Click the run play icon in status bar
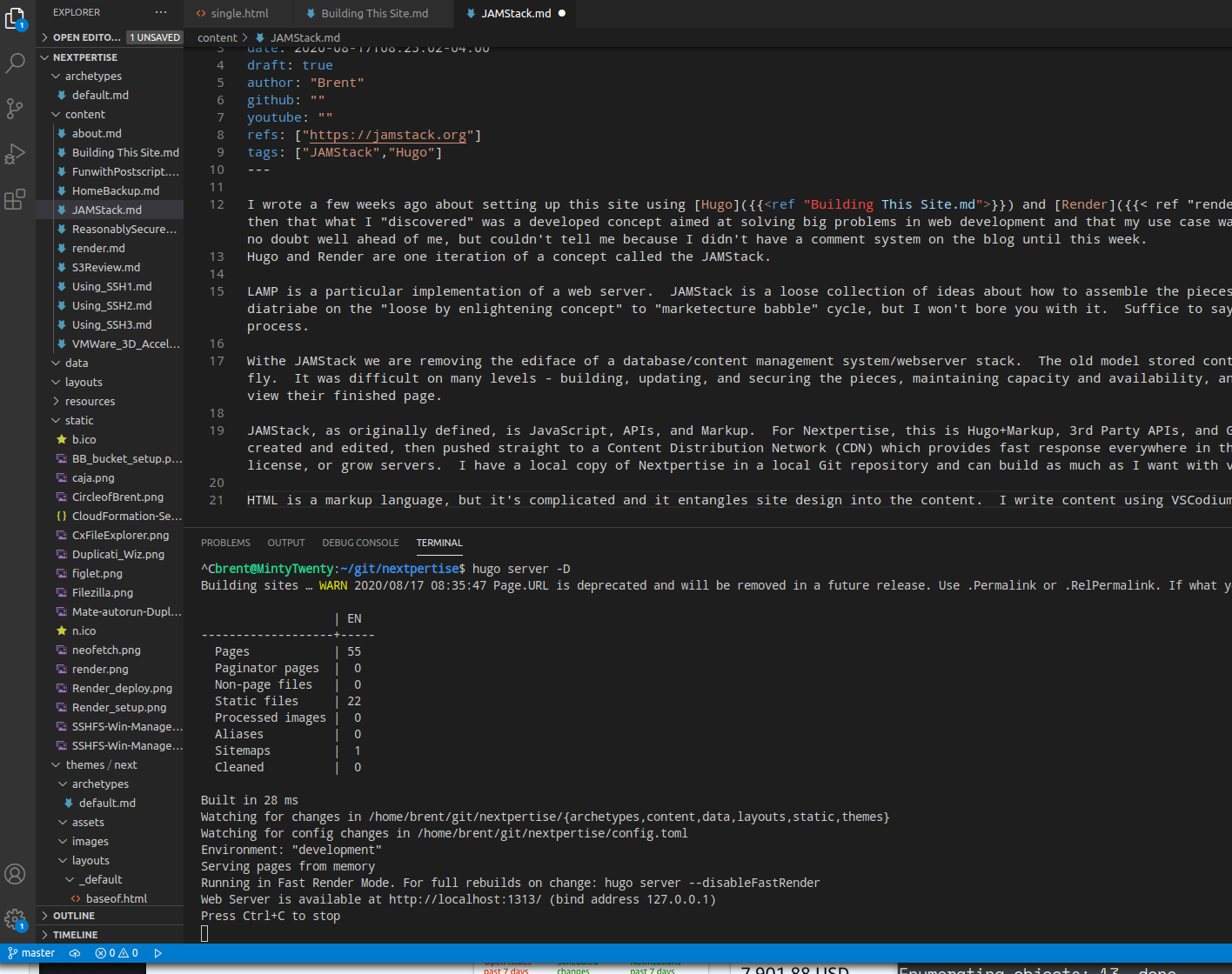 (157, 953)
